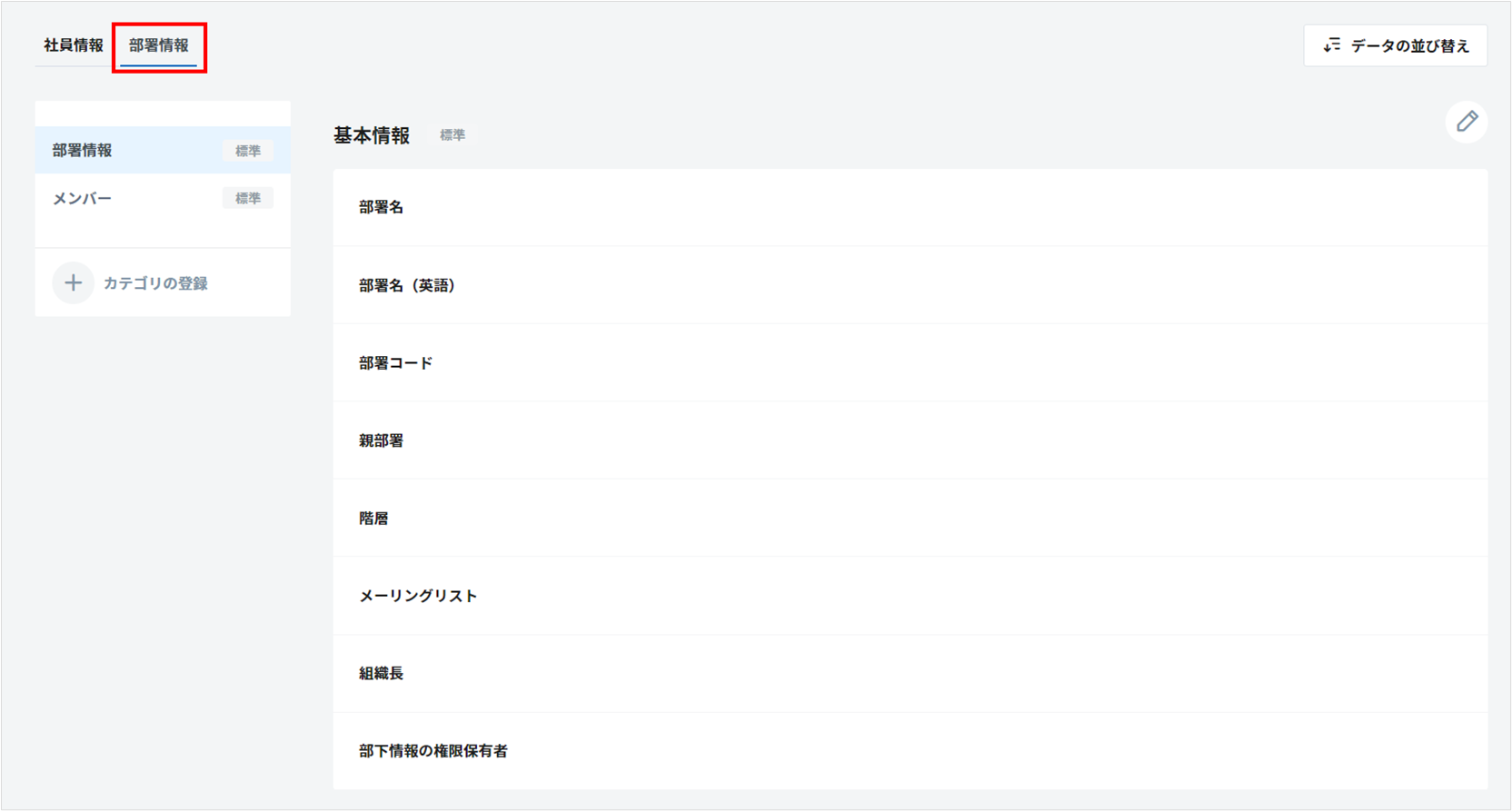Click the カテゴリの登録 link text

click(x=155, y=283)
